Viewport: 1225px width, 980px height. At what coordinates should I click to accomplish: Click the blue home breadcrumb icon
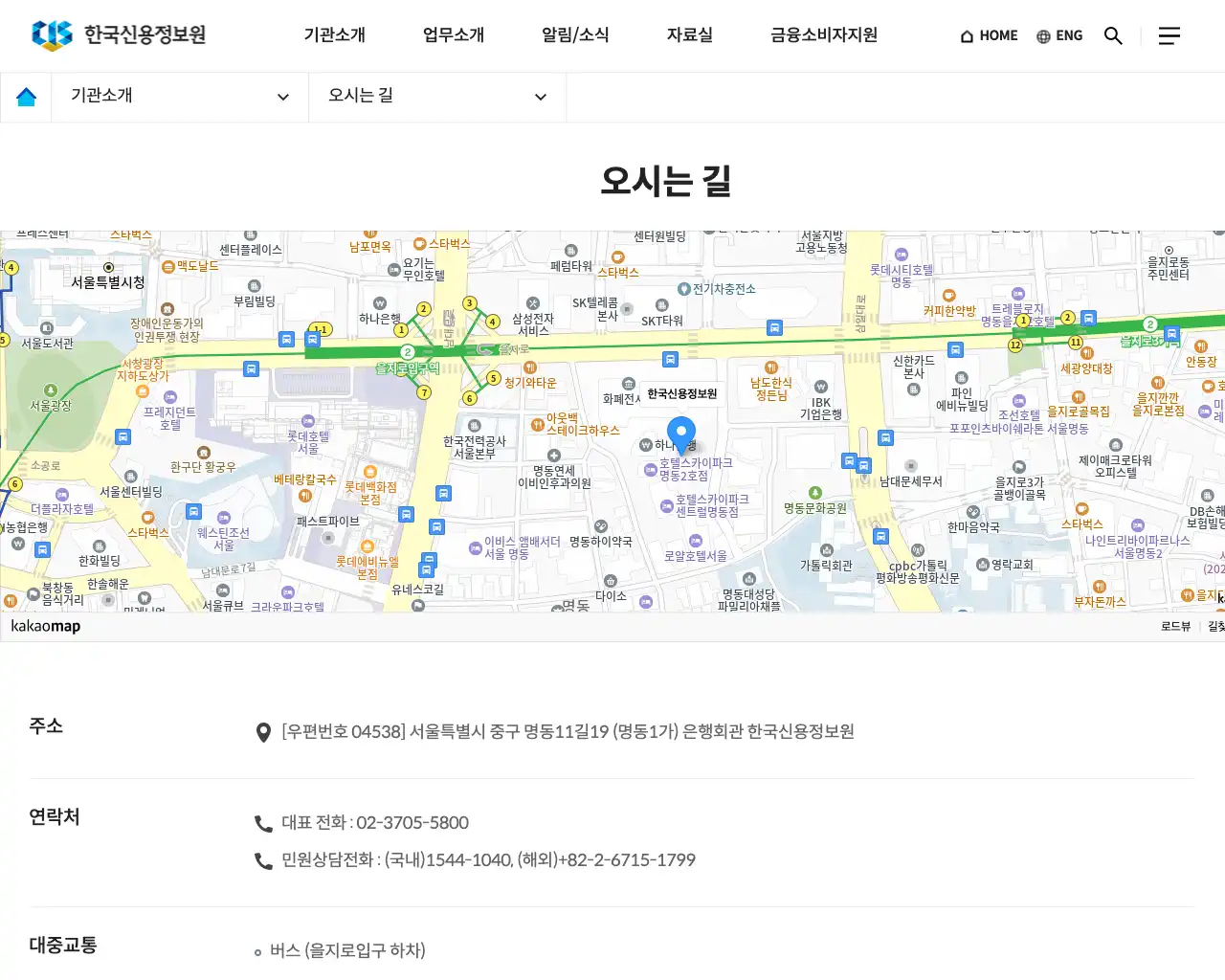[x=26, y=96]
